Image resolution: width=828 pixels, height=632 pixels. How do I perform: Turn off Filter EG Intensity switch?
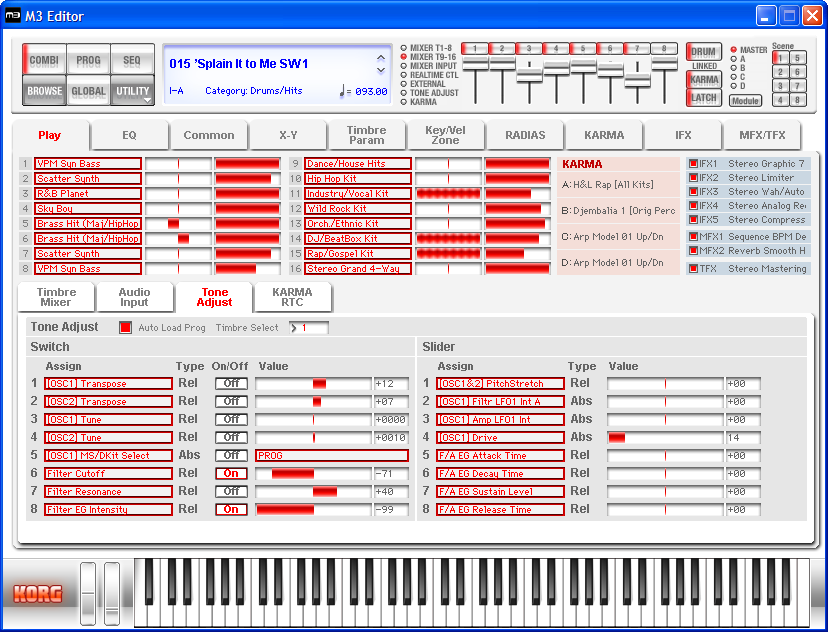[x=231, y=510]
